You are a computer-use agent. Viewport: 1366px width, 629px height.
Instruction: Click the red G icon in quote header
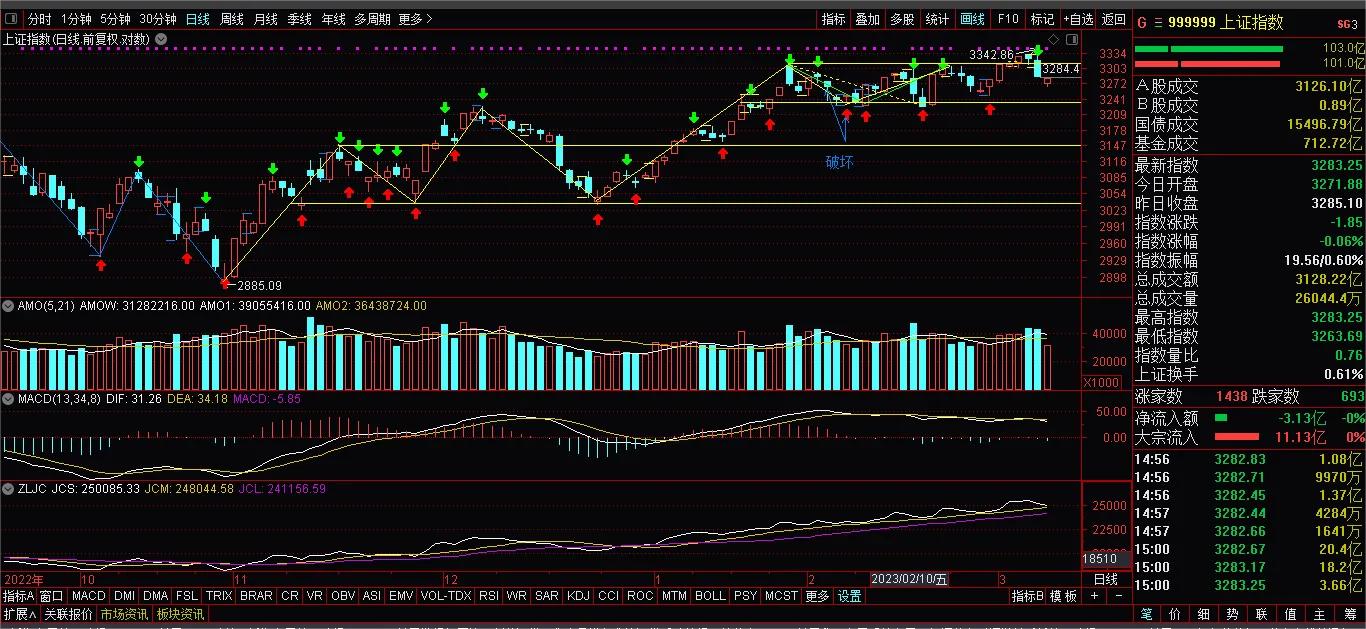pyautogui.click(x=1142, y=22)
